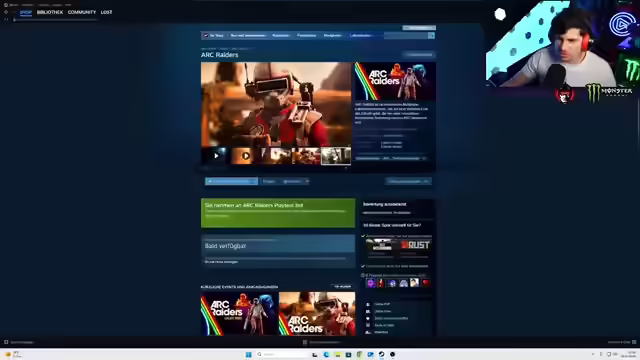Play the first trailer video thumbnail
Image resolution: width=640 pixels, height=360 pixels.
(216, 156)
